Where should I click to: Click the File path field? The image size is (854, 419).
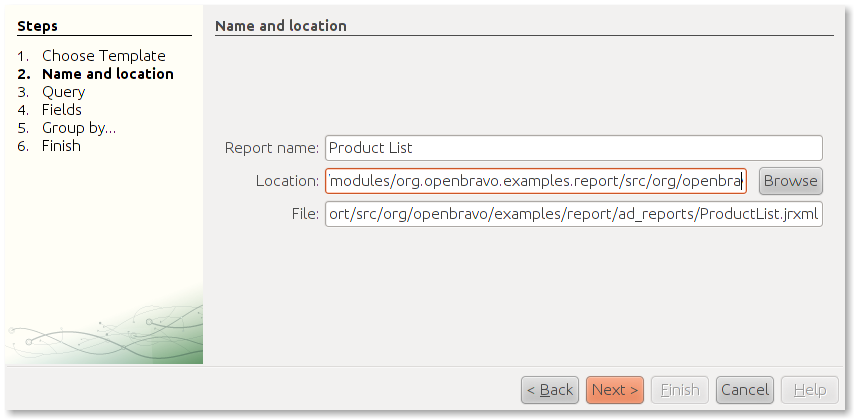pos(573,214)
